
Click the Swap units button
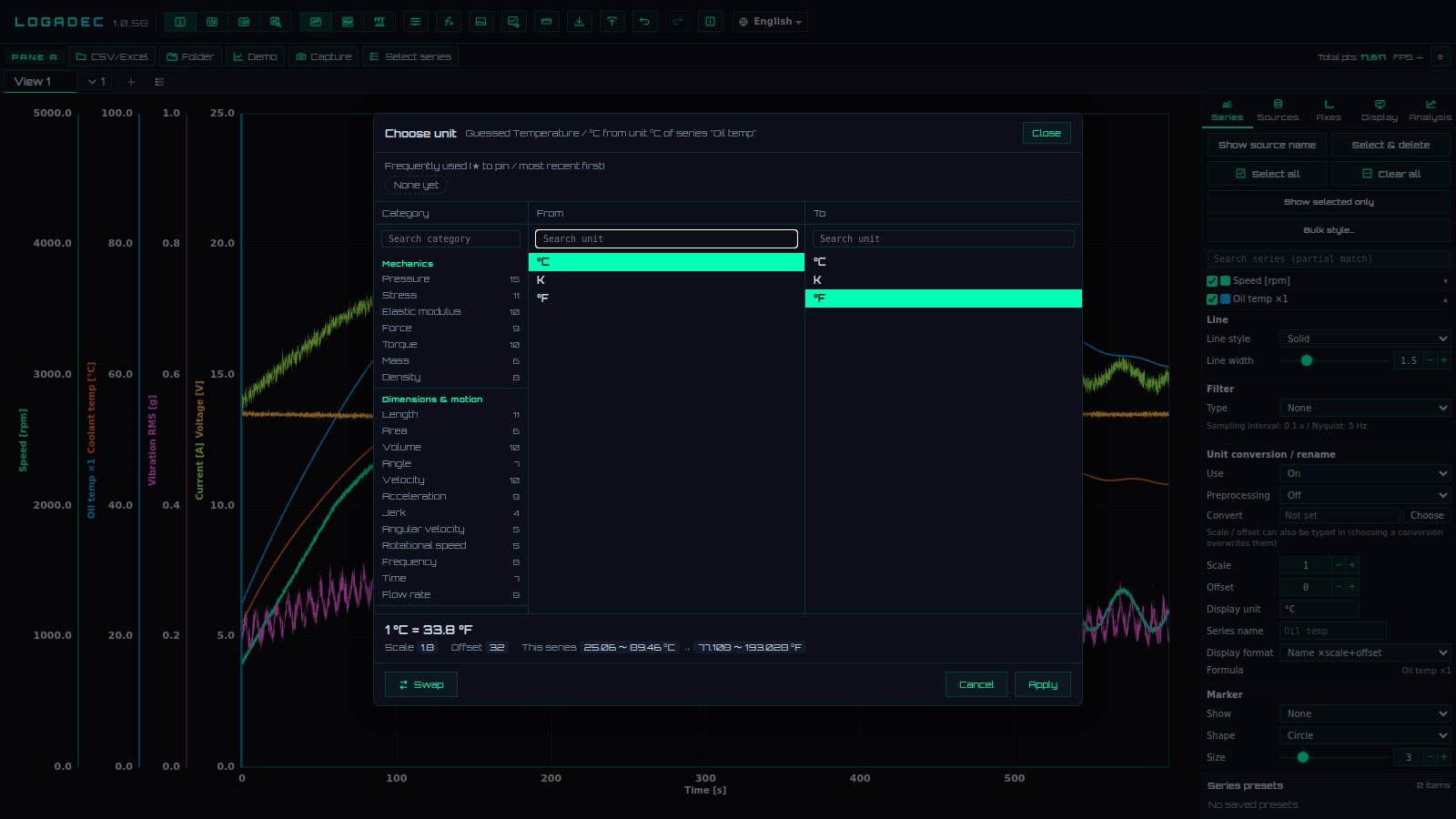coord(421,684)
